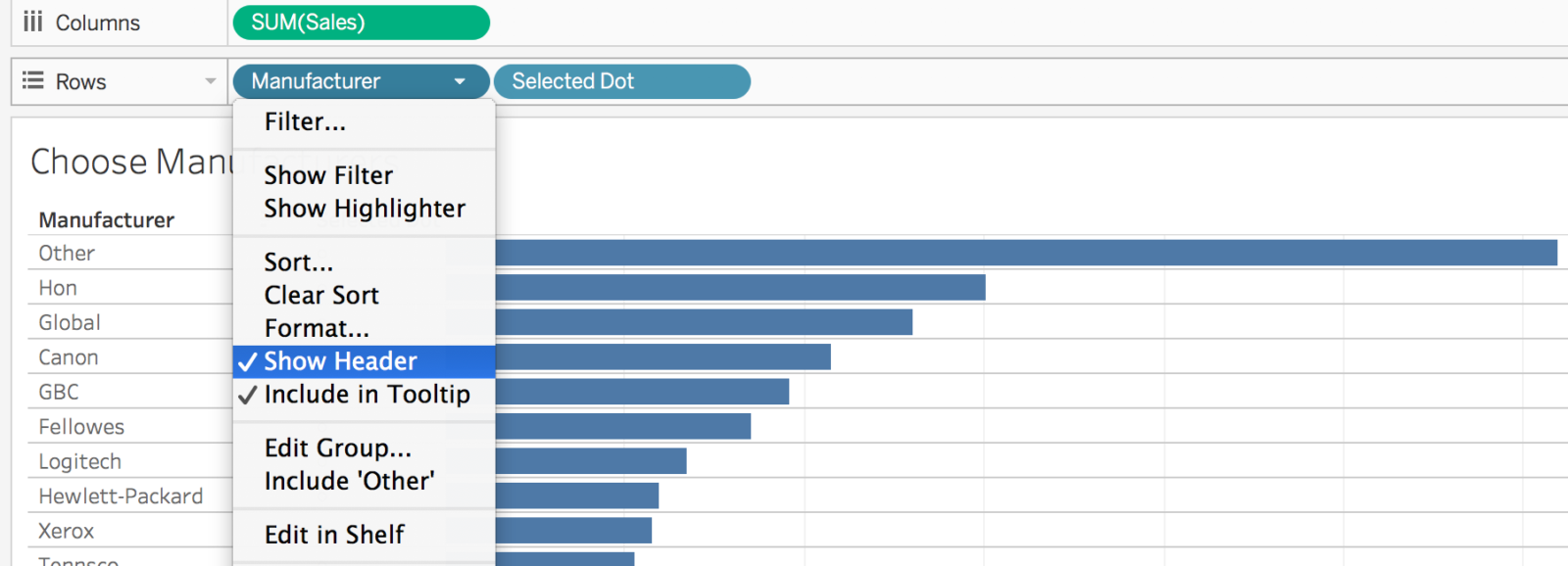Toggle Include in Tooltip checkmark
The image size is (1568, 566).
(x=367, y=395)
